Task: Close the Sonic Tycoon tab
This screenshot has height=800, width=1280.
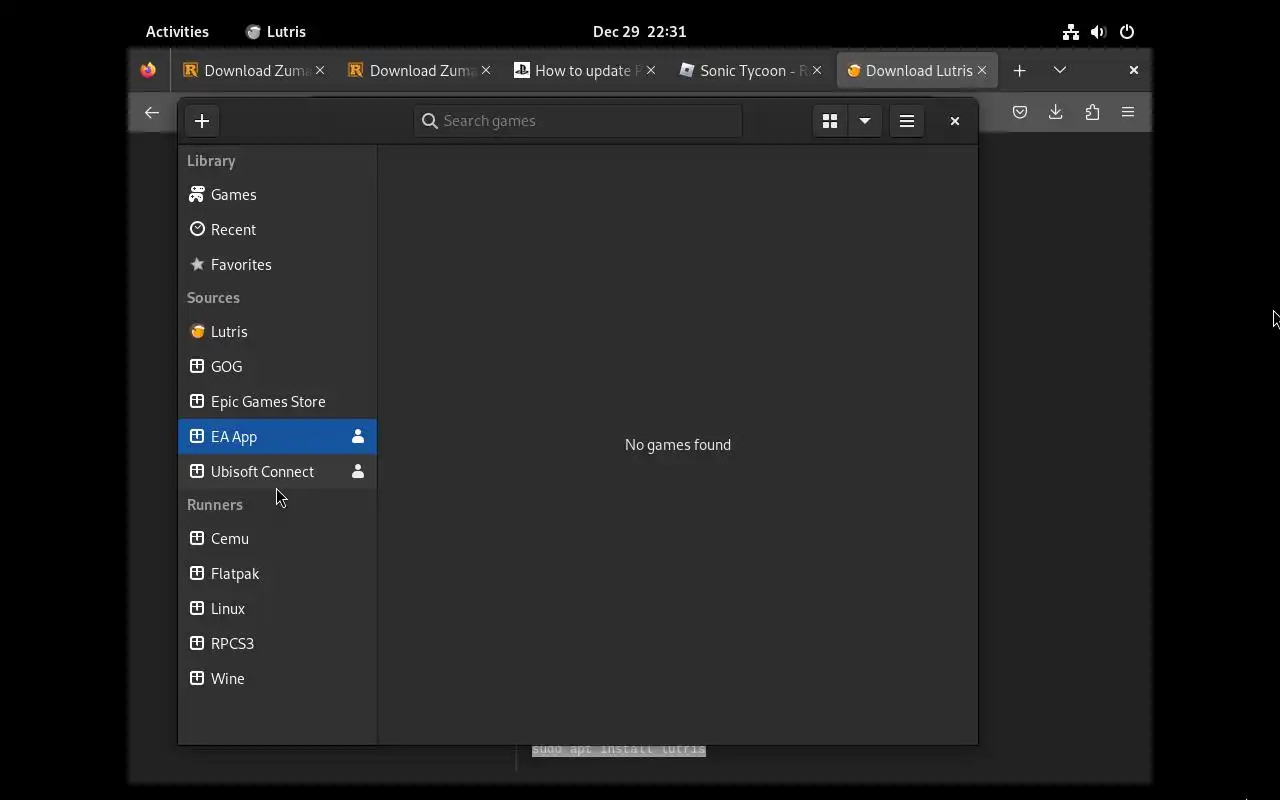Action: pyautogui.click(x=817, y=70)
